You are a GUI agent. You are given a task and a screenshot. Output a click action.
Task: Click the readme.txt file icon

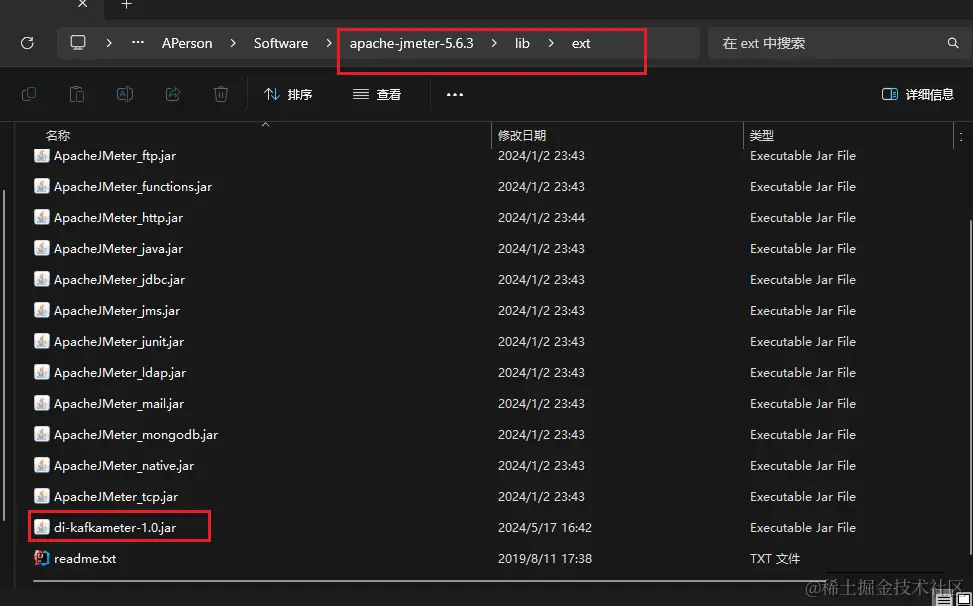coord(42,558)
